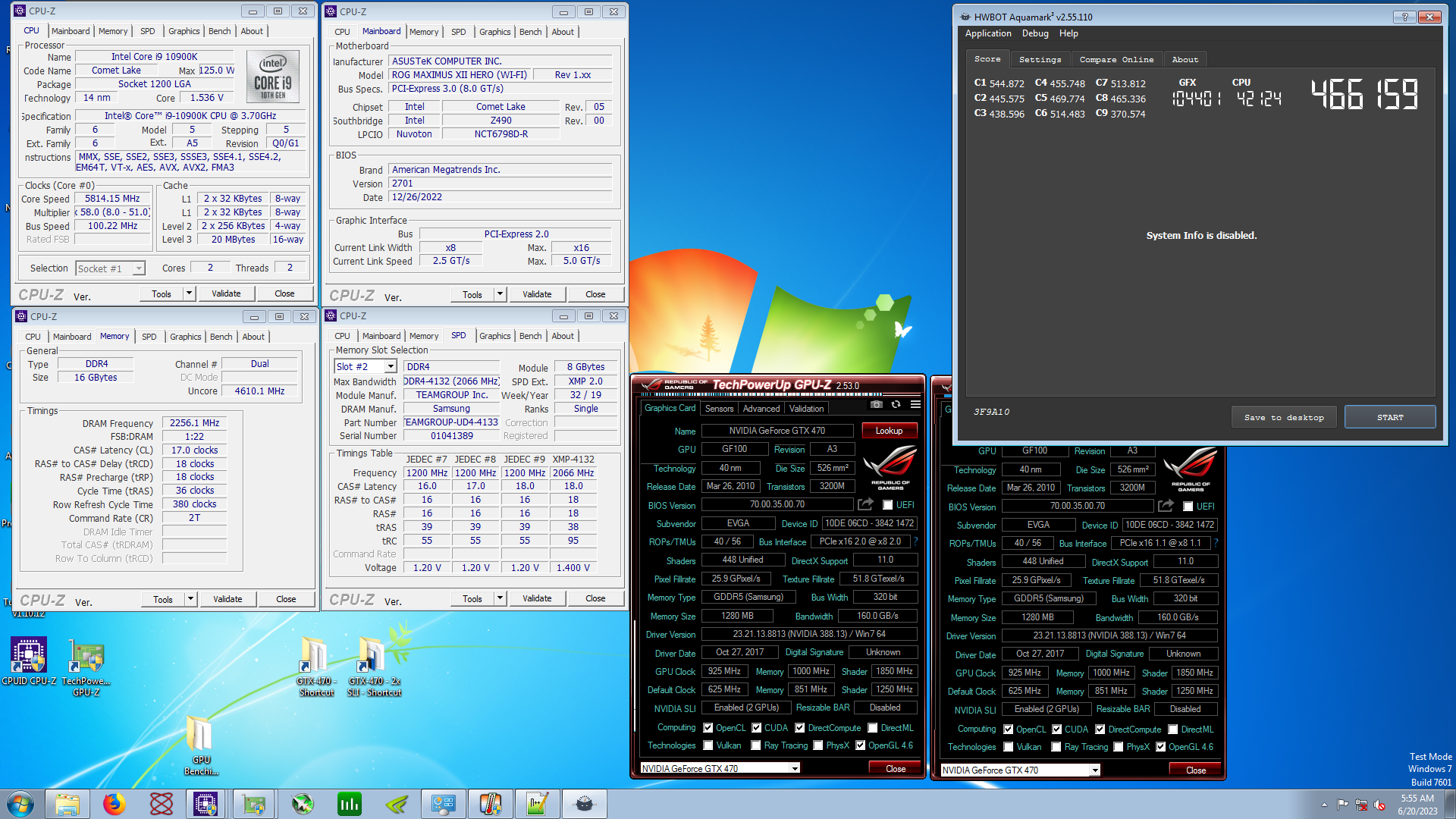Screen dimensions: 1456x819
Task: Toggle PhysX checkbox in right GPU-Z
Action: tap(1118, 747)
